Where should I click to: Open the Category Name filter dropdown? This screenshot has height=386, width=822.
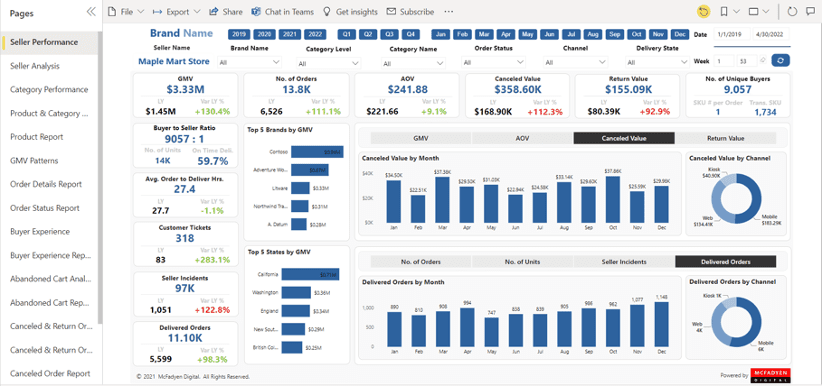click(413, 63)
